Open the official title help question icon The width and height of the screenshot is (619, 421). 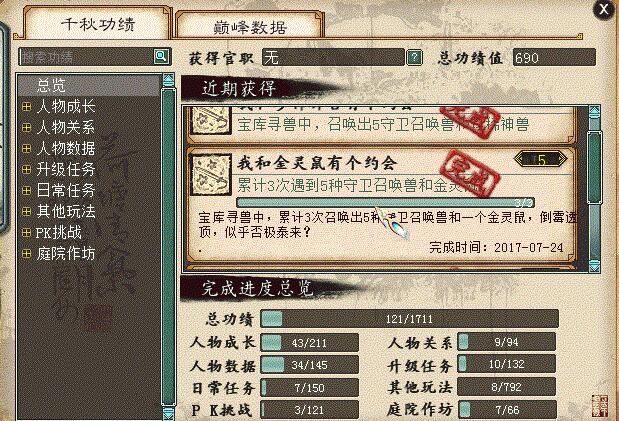414,58
